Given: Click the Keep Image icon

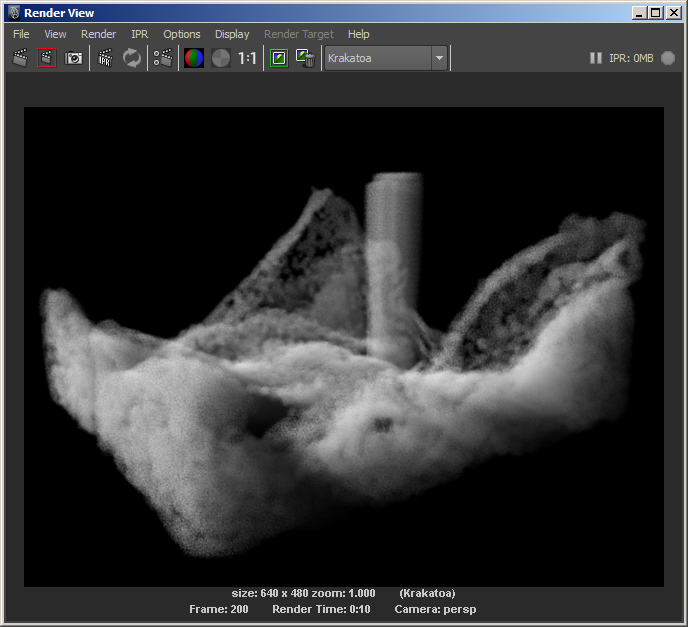Looking at the screenshot, I should 279,58.
